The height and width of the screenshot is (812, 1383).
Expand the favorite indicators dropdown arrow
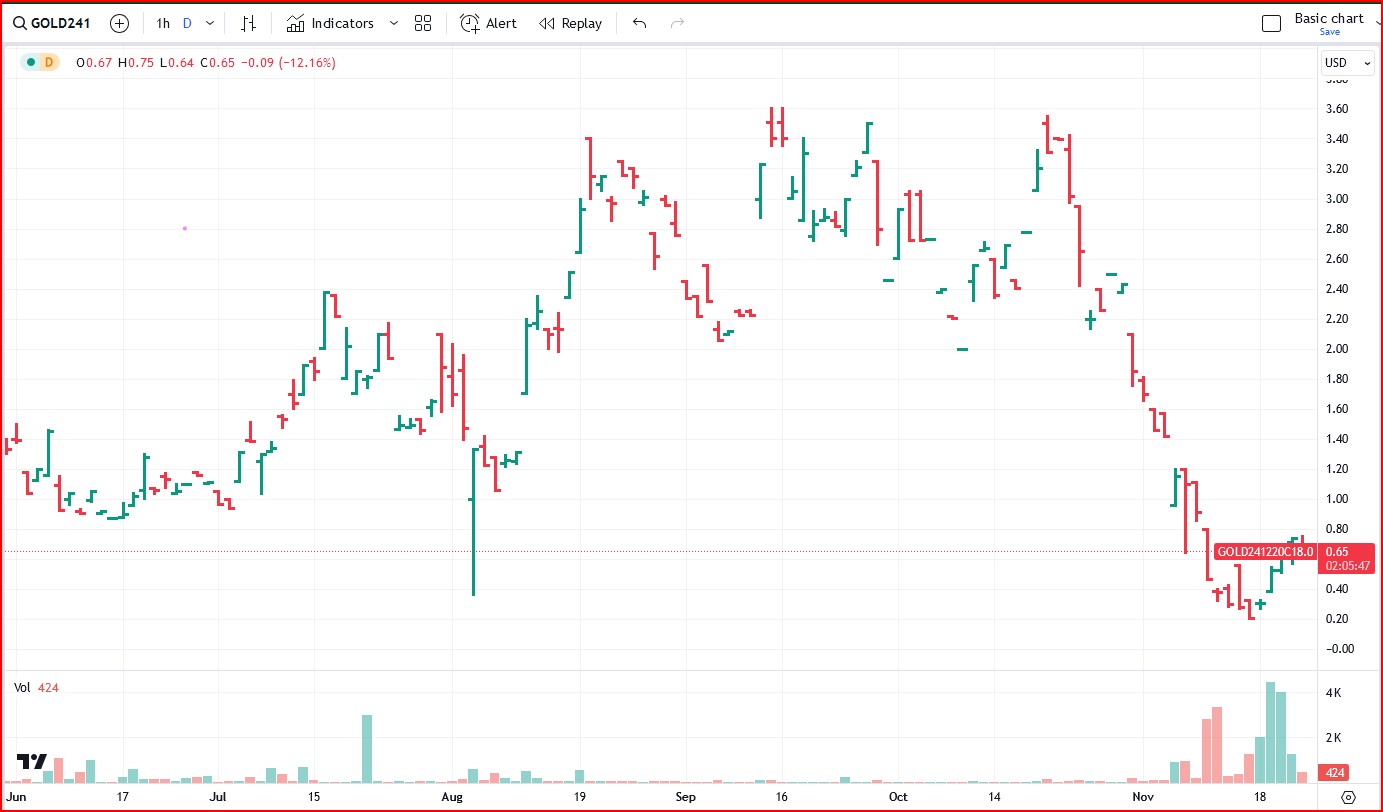[x=393, y=23]
